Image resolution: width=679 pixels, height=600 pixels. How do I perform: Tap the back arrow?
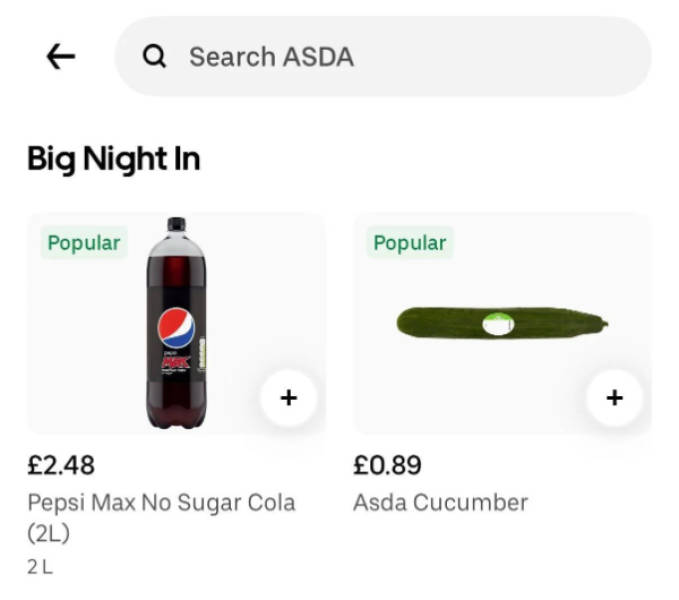coord(61,57)
